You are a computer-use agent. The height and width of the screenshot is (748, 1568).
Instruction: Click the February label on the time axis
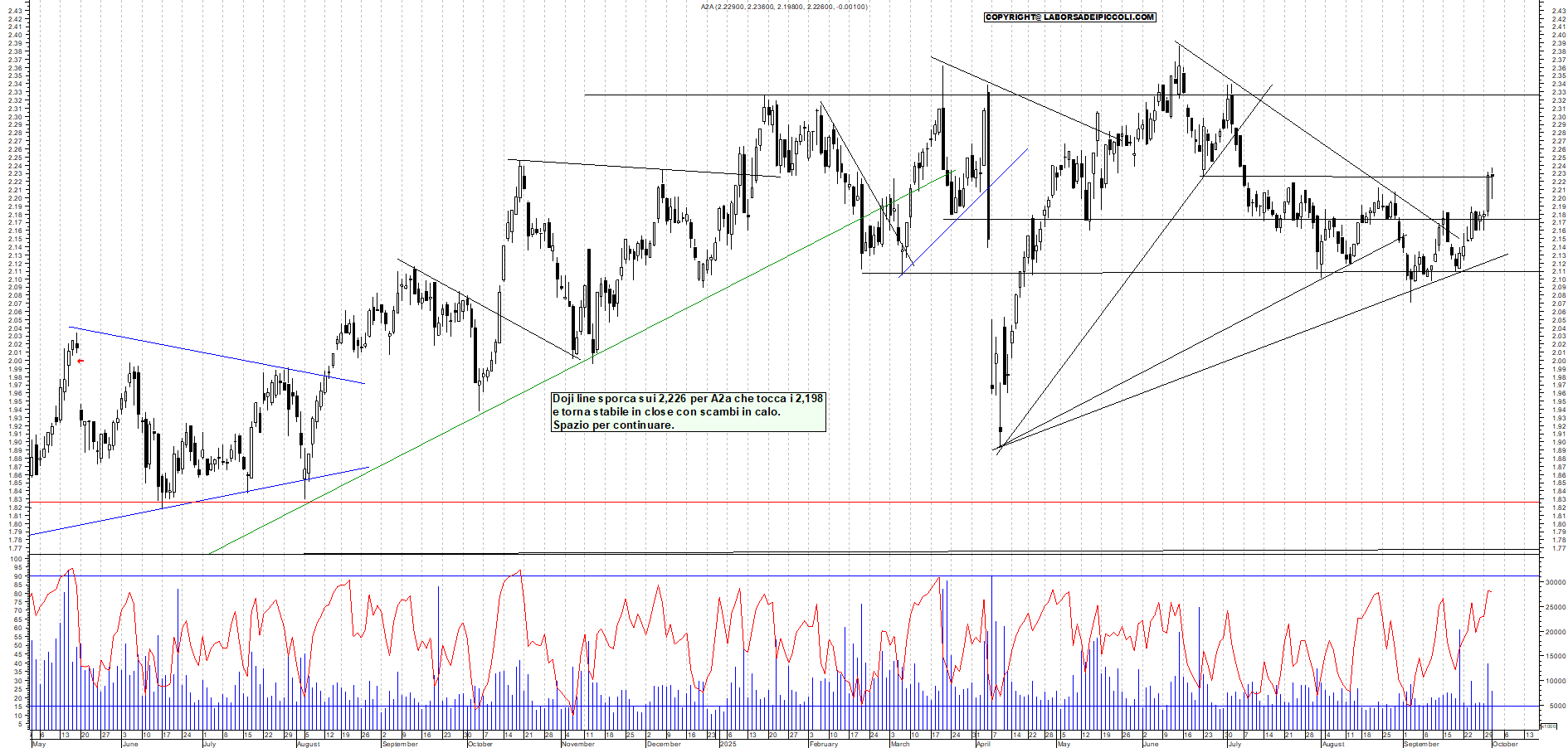pyautogui.click(x=823, y=744)
